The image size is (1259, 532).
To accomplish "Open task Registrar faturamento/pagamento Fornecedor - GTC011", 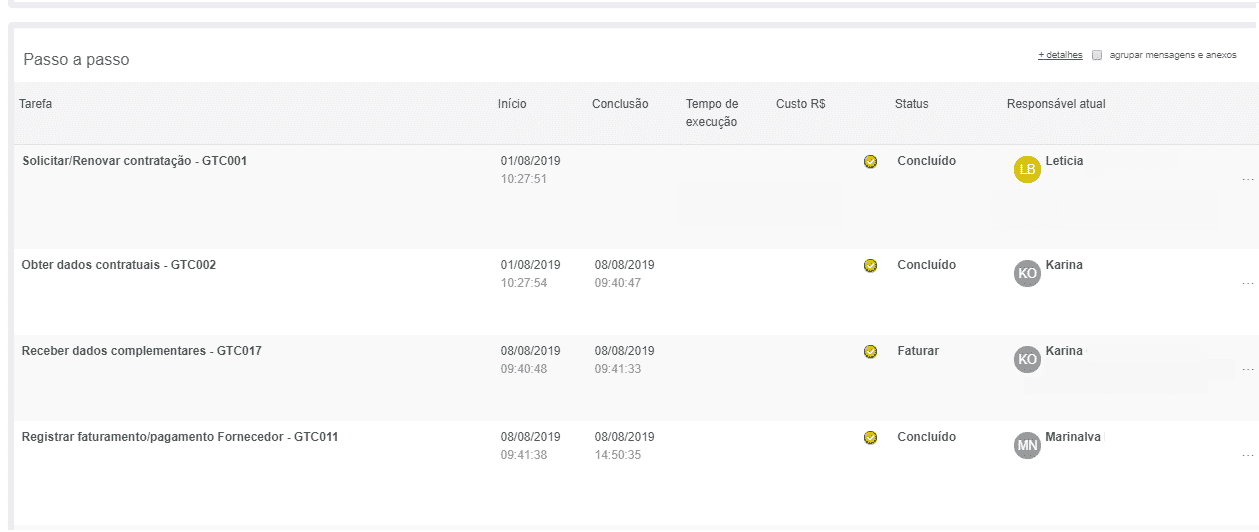I will [x=179, y=437].
